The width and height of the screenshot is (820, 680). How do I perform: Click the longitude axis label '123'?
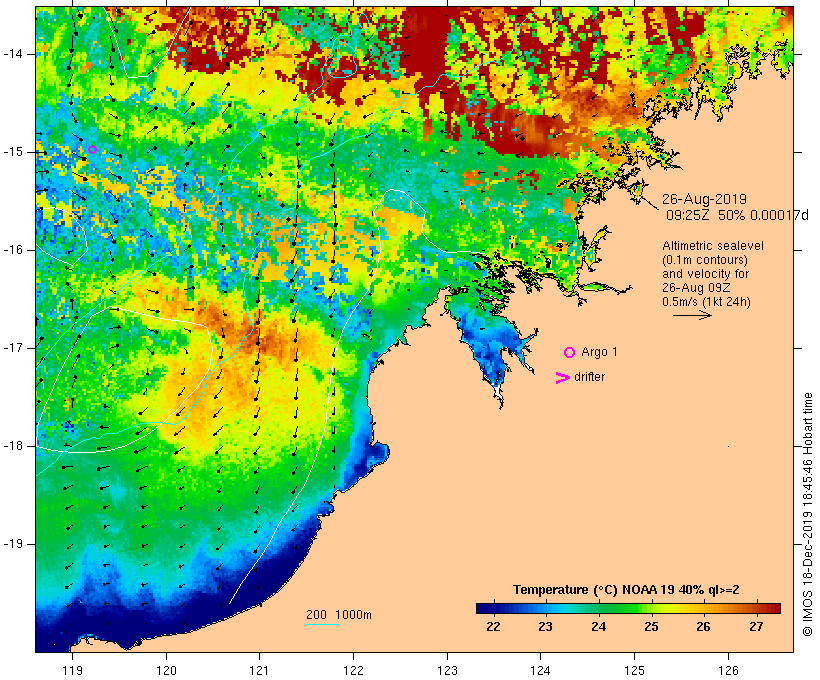[447, 670]
